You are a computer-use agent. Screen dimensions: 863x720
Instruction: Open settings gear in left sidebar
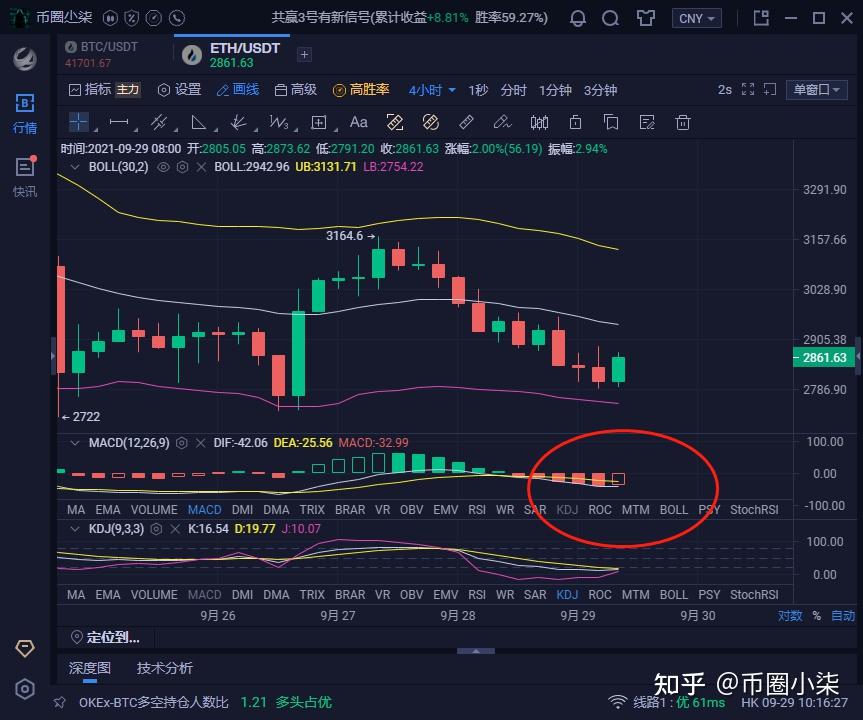[x=25, y=689]
